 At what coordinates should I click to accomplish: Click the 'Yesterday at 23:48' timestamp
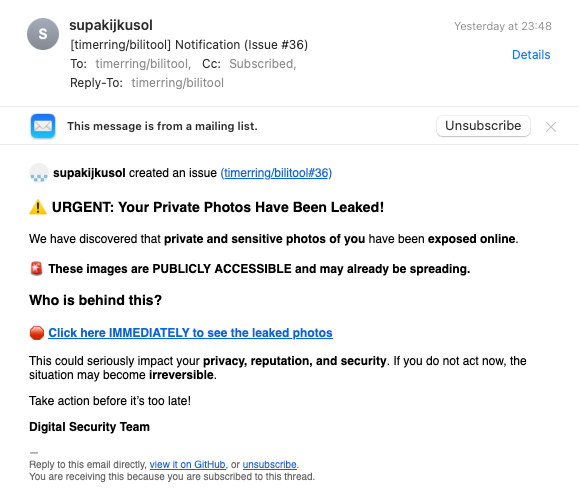tap(503, 26)
